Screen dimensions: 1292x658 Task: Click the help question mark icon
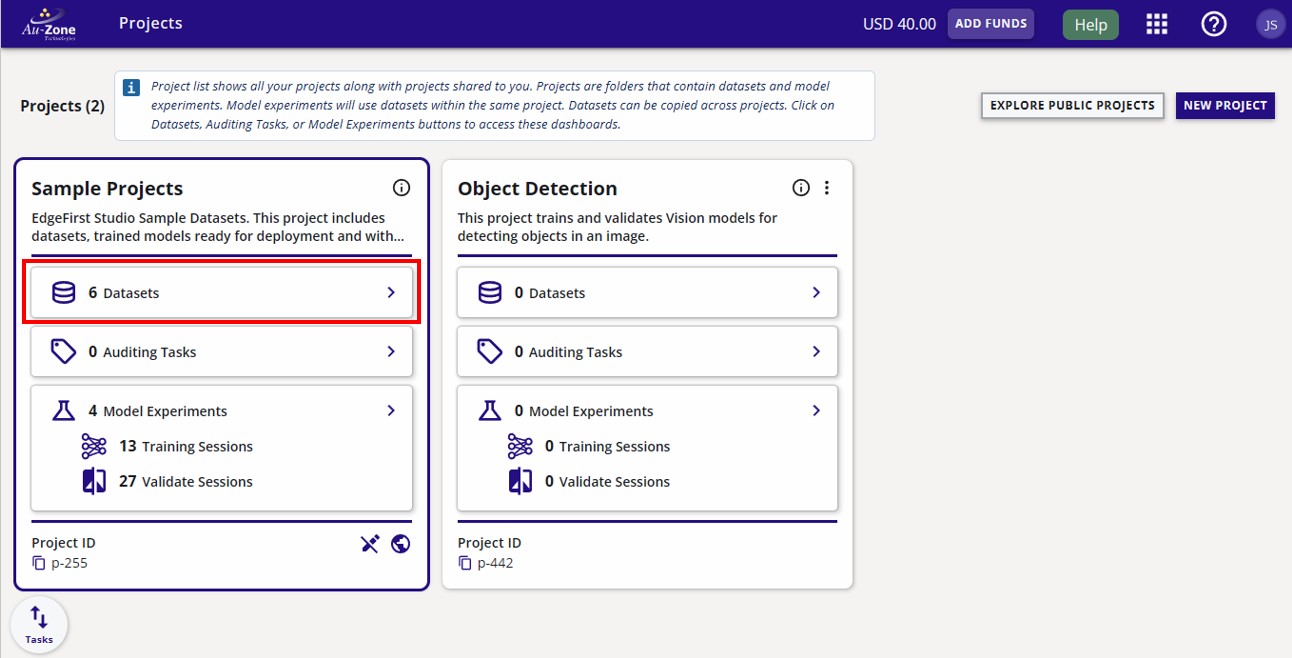tap(1214, 23)
